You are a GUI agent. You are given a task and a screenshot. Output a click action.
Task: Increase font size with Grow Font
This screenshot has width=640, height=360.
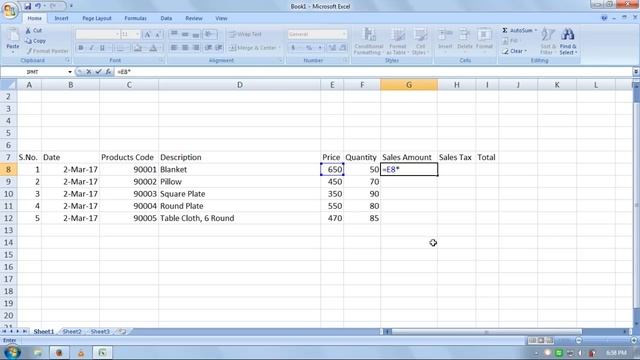click(148, 35)
